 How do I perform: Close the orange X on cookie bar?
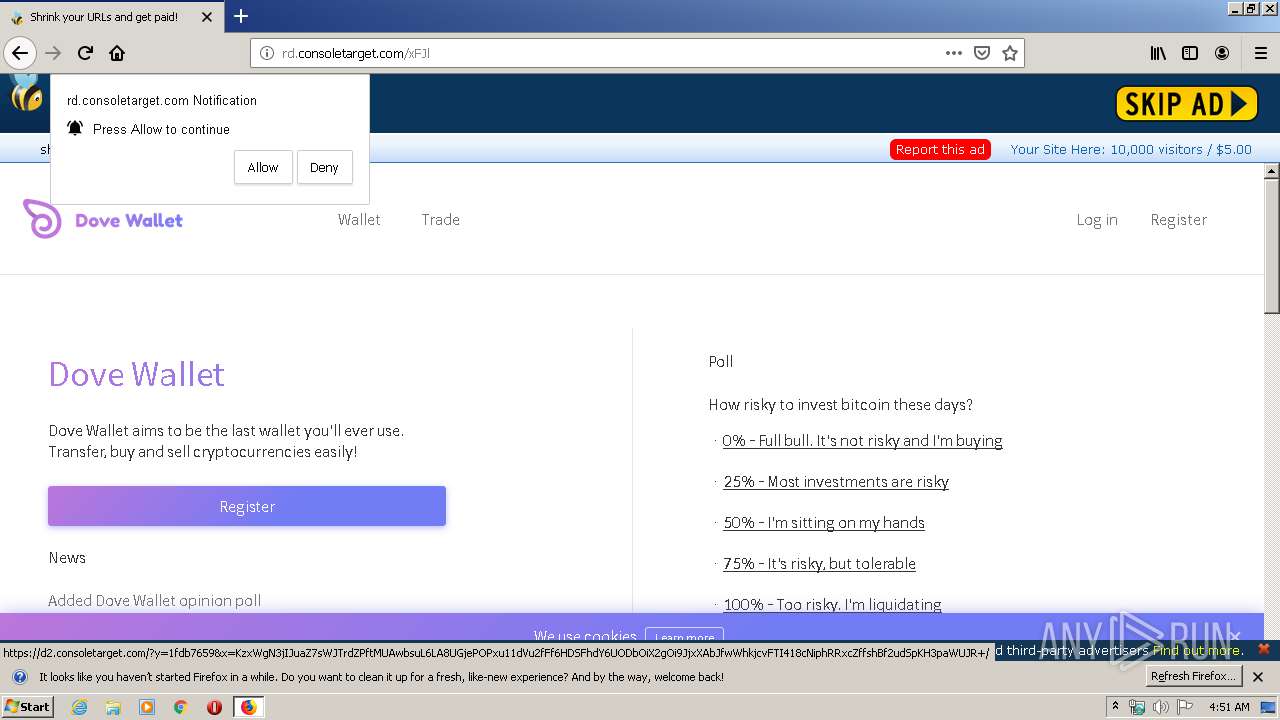(1263, 649)
